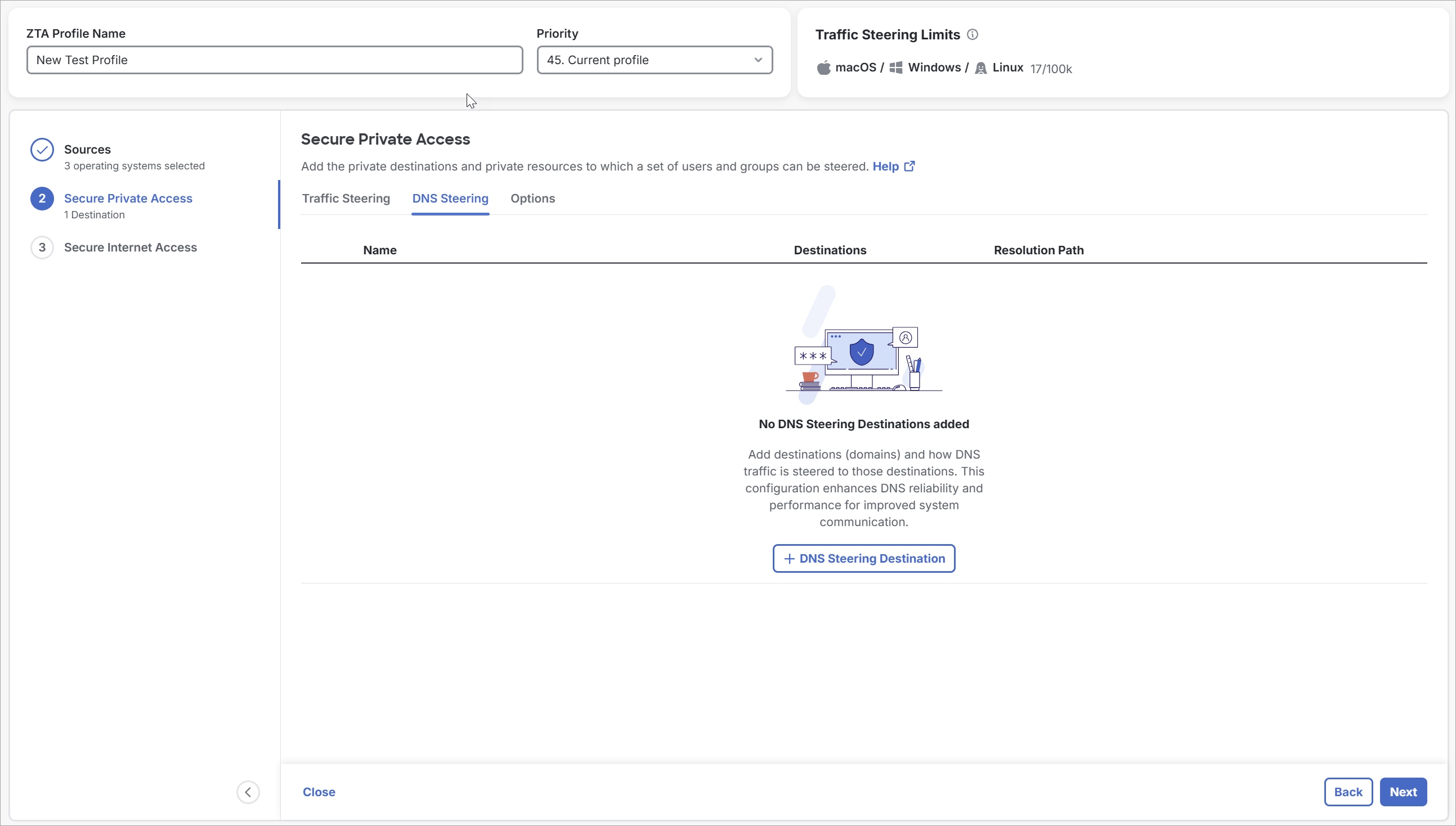Image resolution: width=1456 pixels, height=826 pixels.
Task: Click the Back button
Action: coord(1349,792)
